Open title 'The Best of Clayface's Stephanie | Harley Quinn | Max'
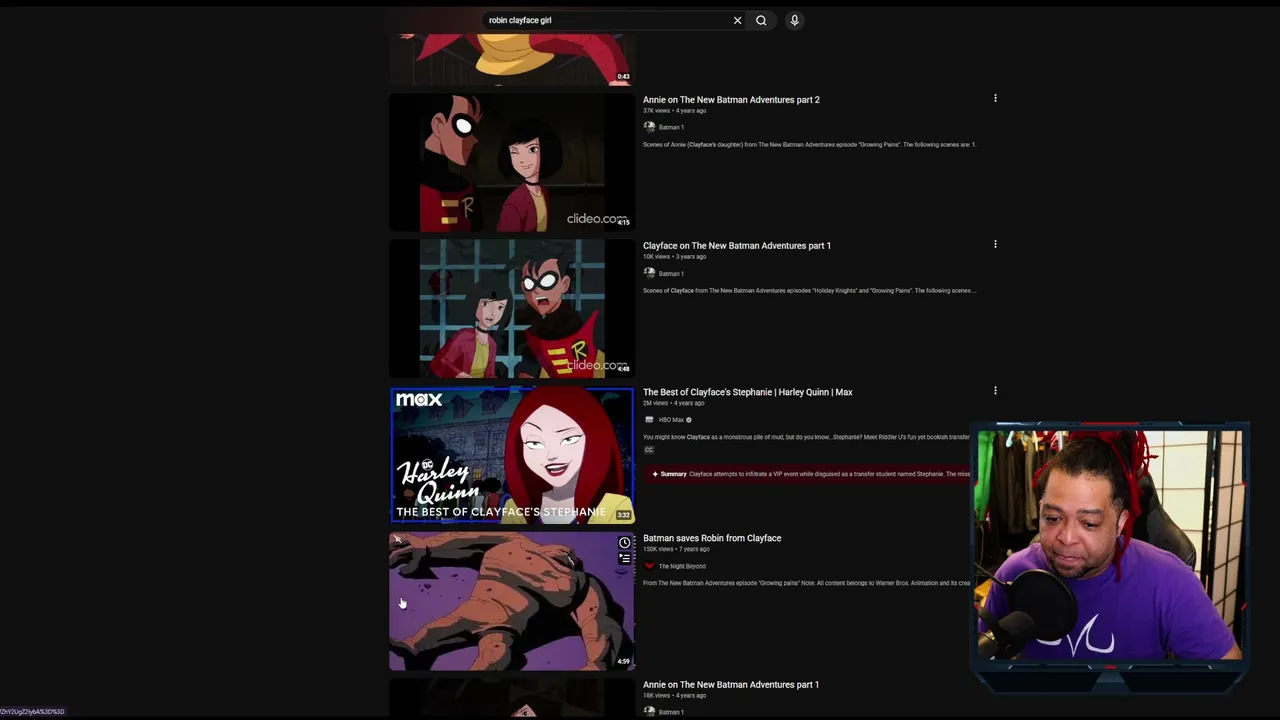This screenshot has height=720, width=1280. [747, 392]
